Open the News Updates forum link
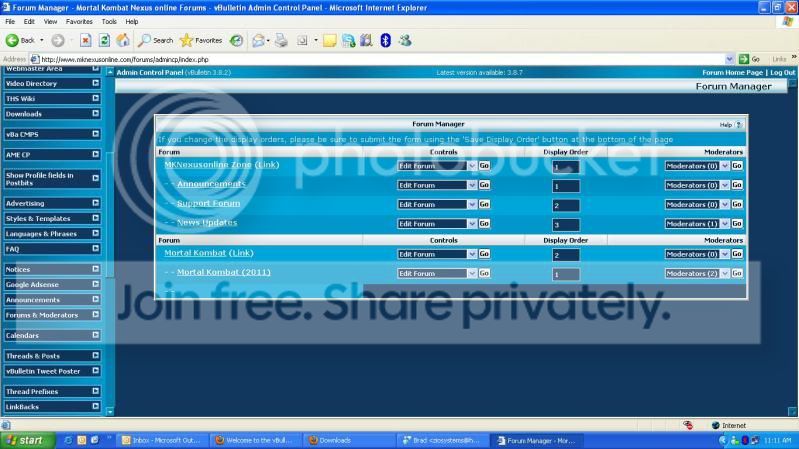 click(207, 223)
